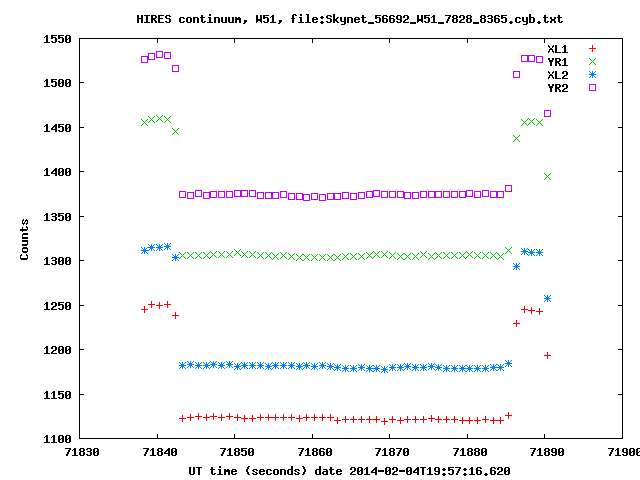Screen dimensions: 640x480
Task: Click the 71890 x-axis tick label
Action: click(x=547, y=452)
